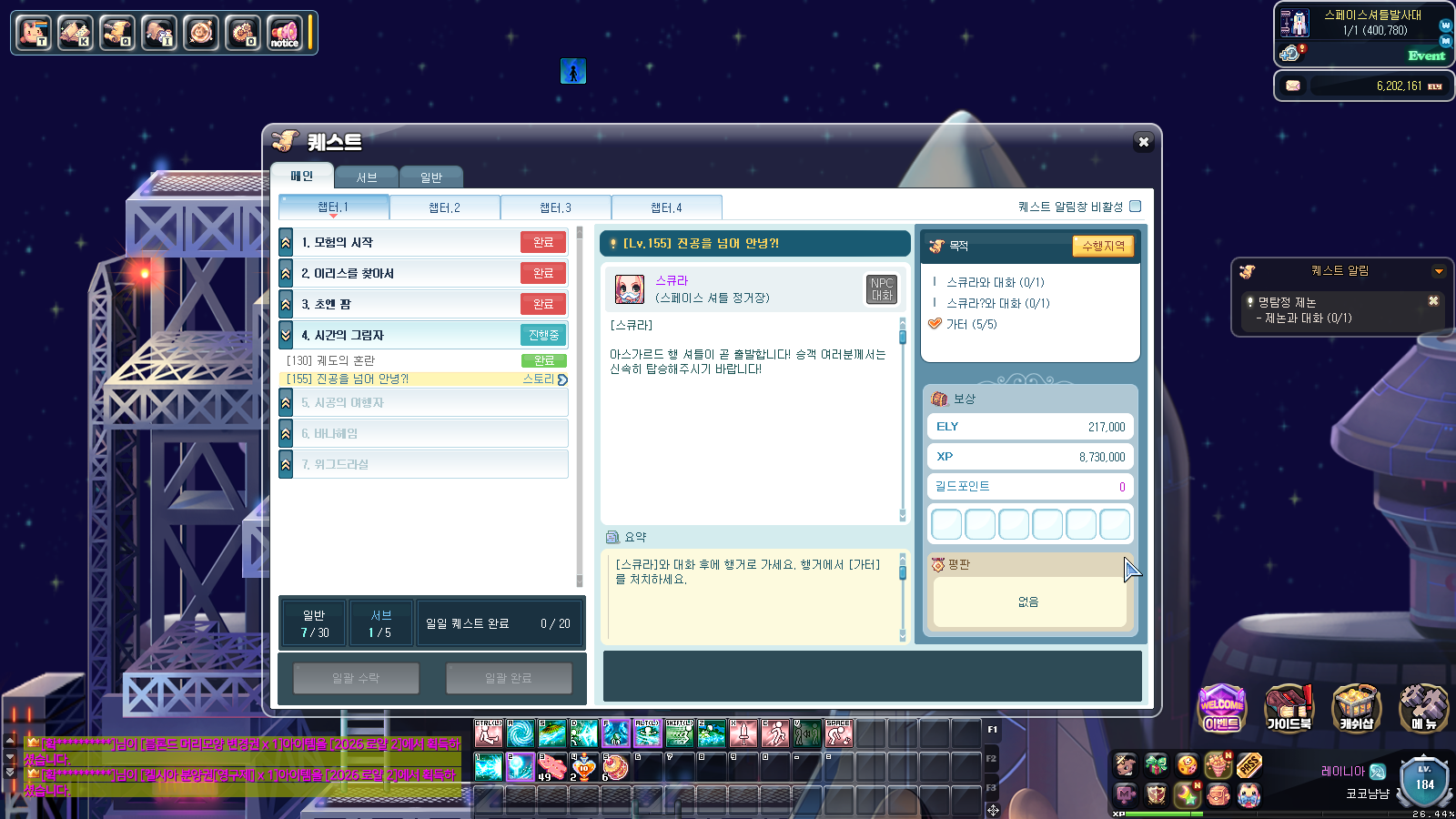
Task: Open the skill book icon (K)
Action: coord(76,33)
